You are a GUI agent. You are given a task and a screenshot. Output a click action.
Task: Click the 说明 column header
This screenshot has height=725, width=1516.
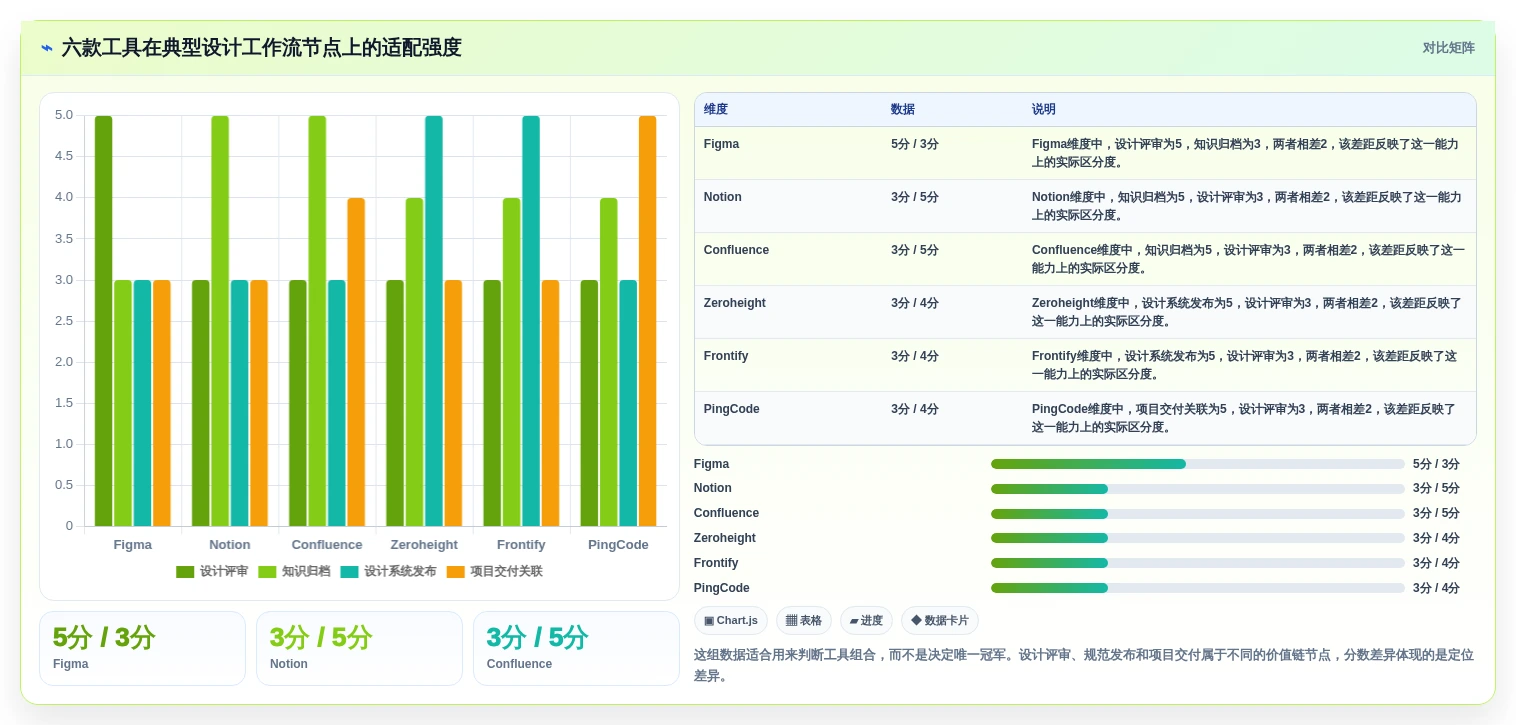pos(1044,110)
